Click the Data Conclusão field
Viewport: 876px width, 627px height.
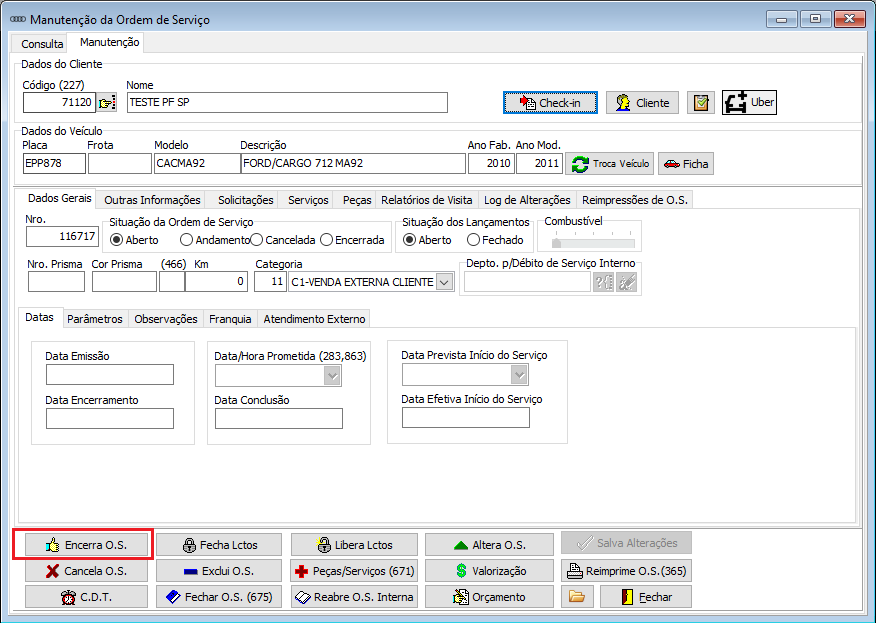pyautogui.click(x=279, y=419)
